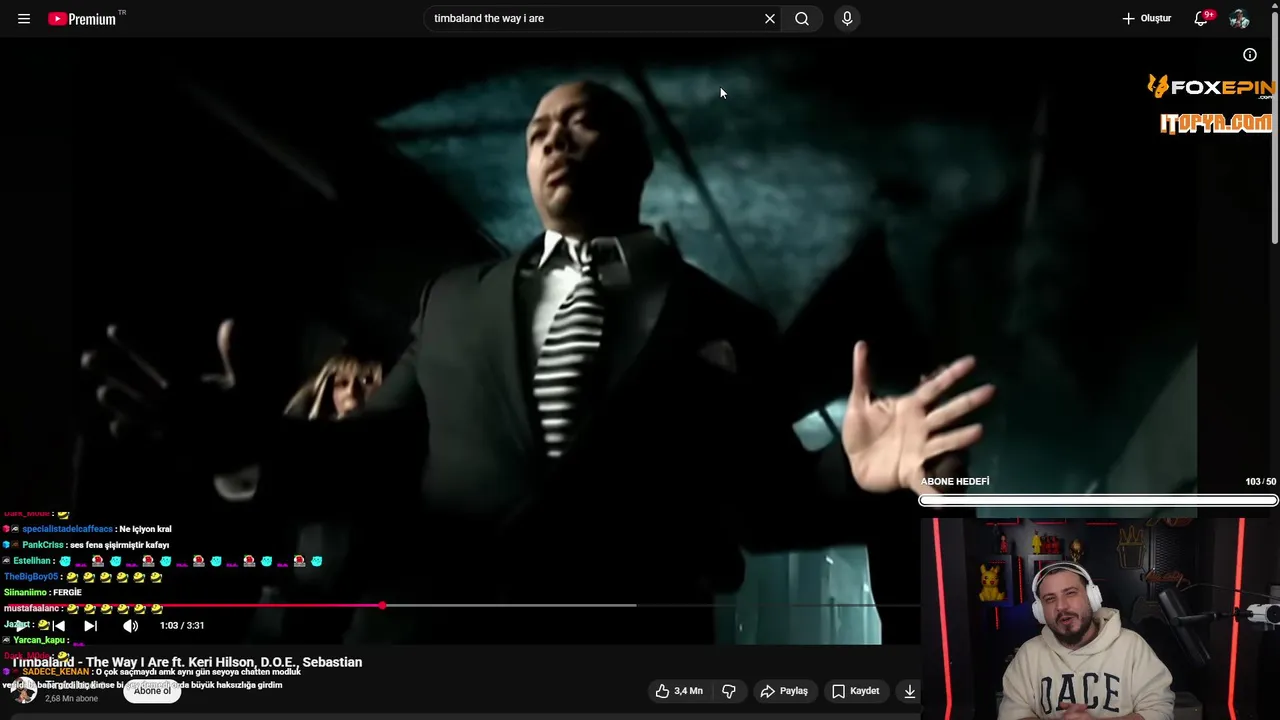Click the Timbaland video title text
The width and height of the screenshot is (1280, 720).
coord(187,662)
